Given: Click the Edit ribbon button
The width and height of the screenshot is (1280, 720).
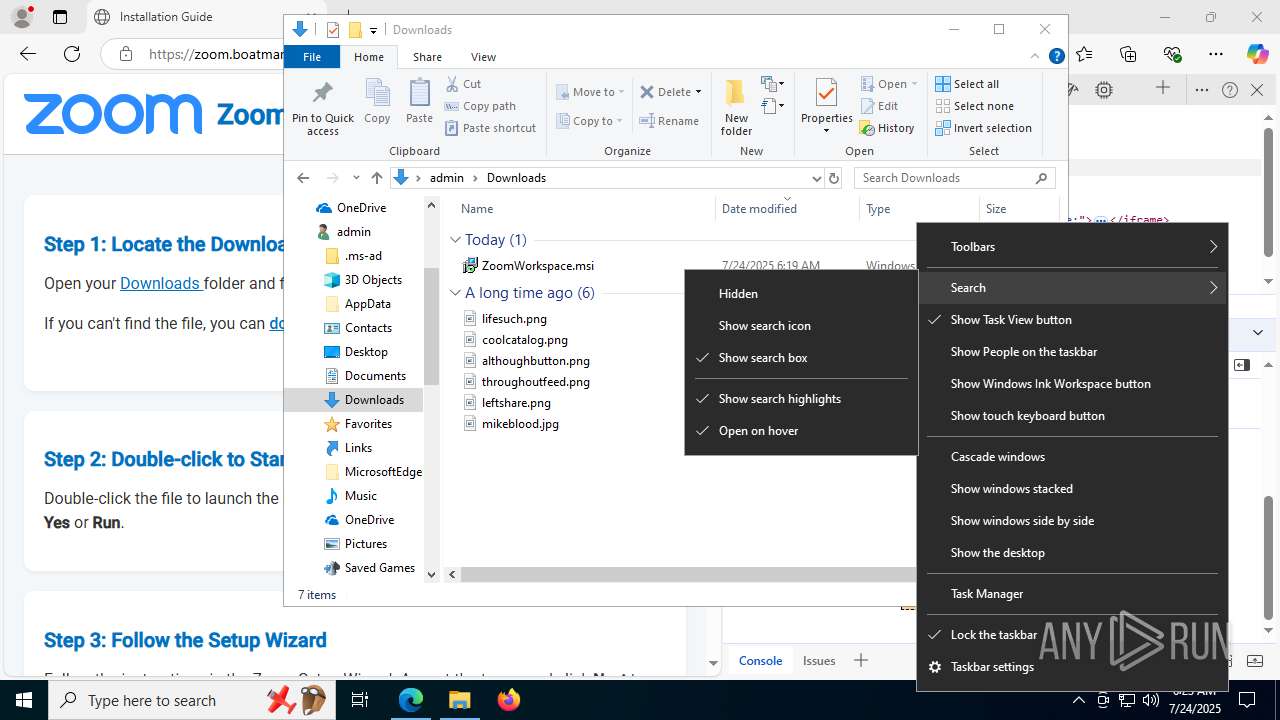Looking at the screenshot, I should [879, 106].
